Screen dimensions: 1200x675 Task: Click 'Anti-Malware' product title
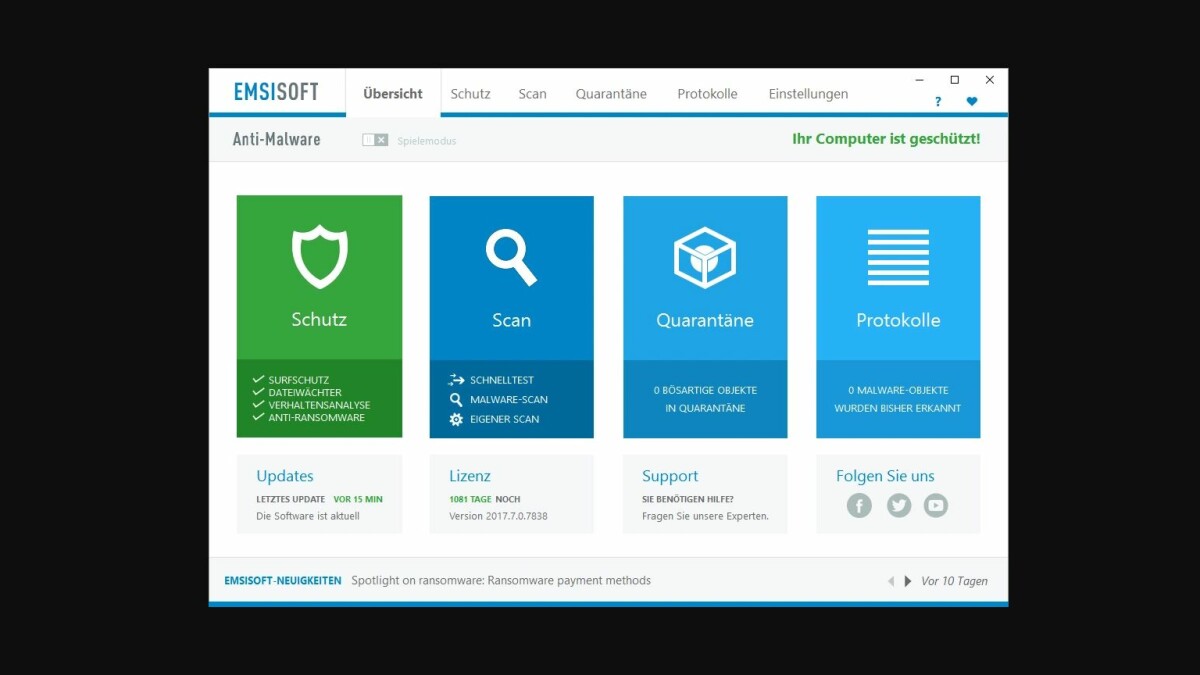(277, 139)
